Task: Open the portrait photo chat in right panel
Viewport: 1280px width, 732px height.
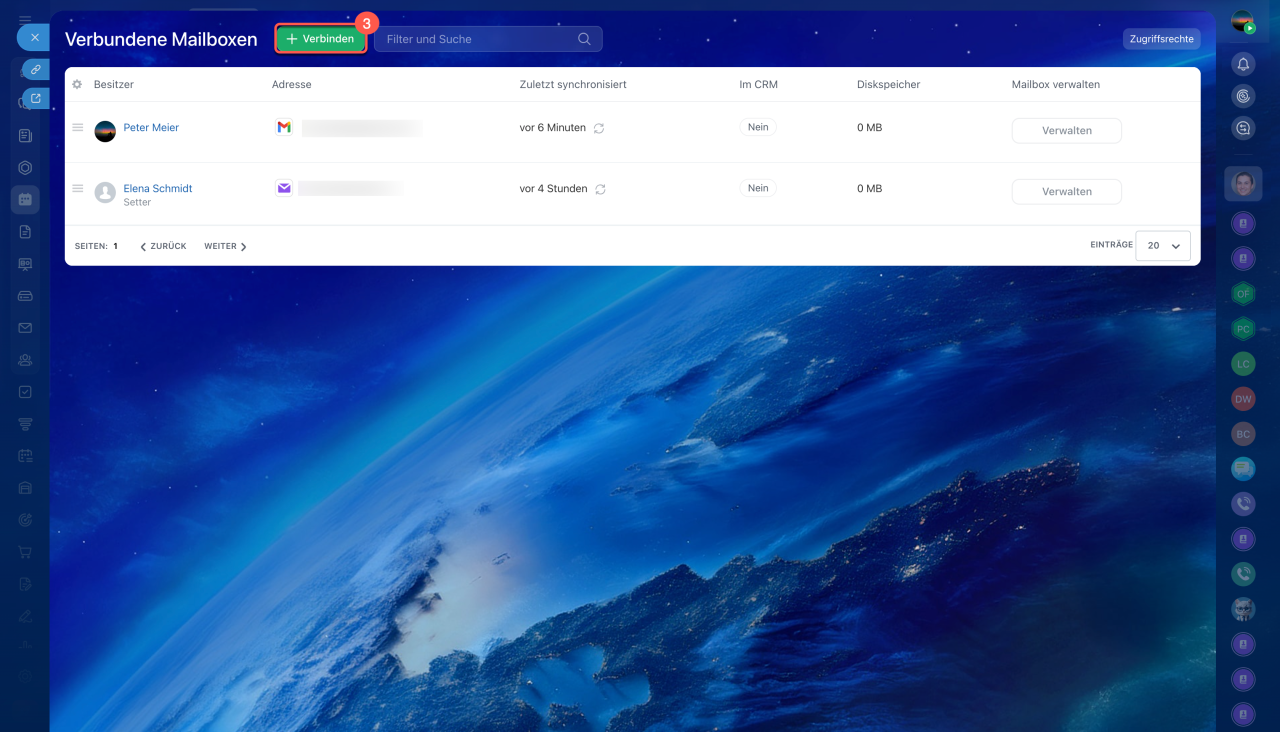Action: 1243,184
